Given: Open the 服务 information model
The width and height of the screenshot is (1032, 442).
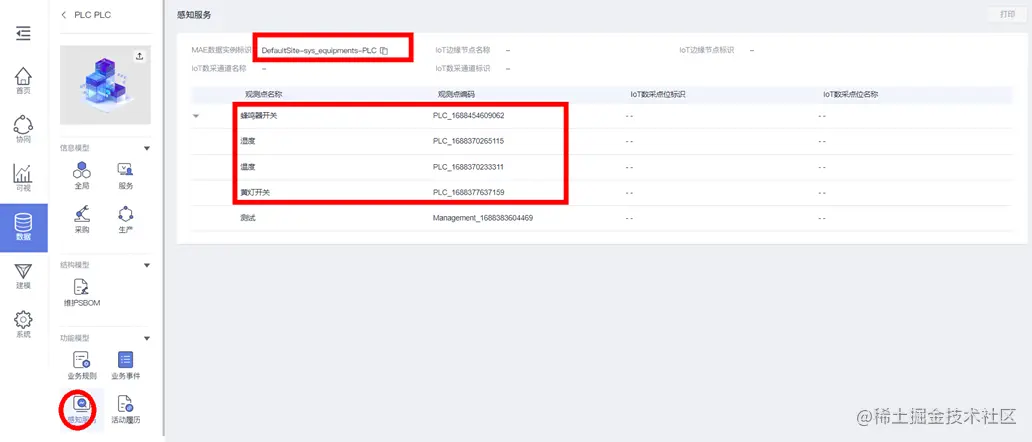Looking at the screenshot, I should 126,176.
